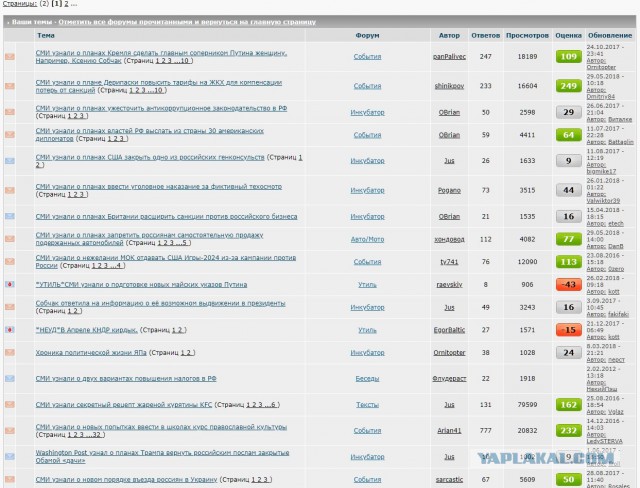This screenshot has width=640, height=488.
Task: Click the view count 79599
Action: tap(527, 405)
